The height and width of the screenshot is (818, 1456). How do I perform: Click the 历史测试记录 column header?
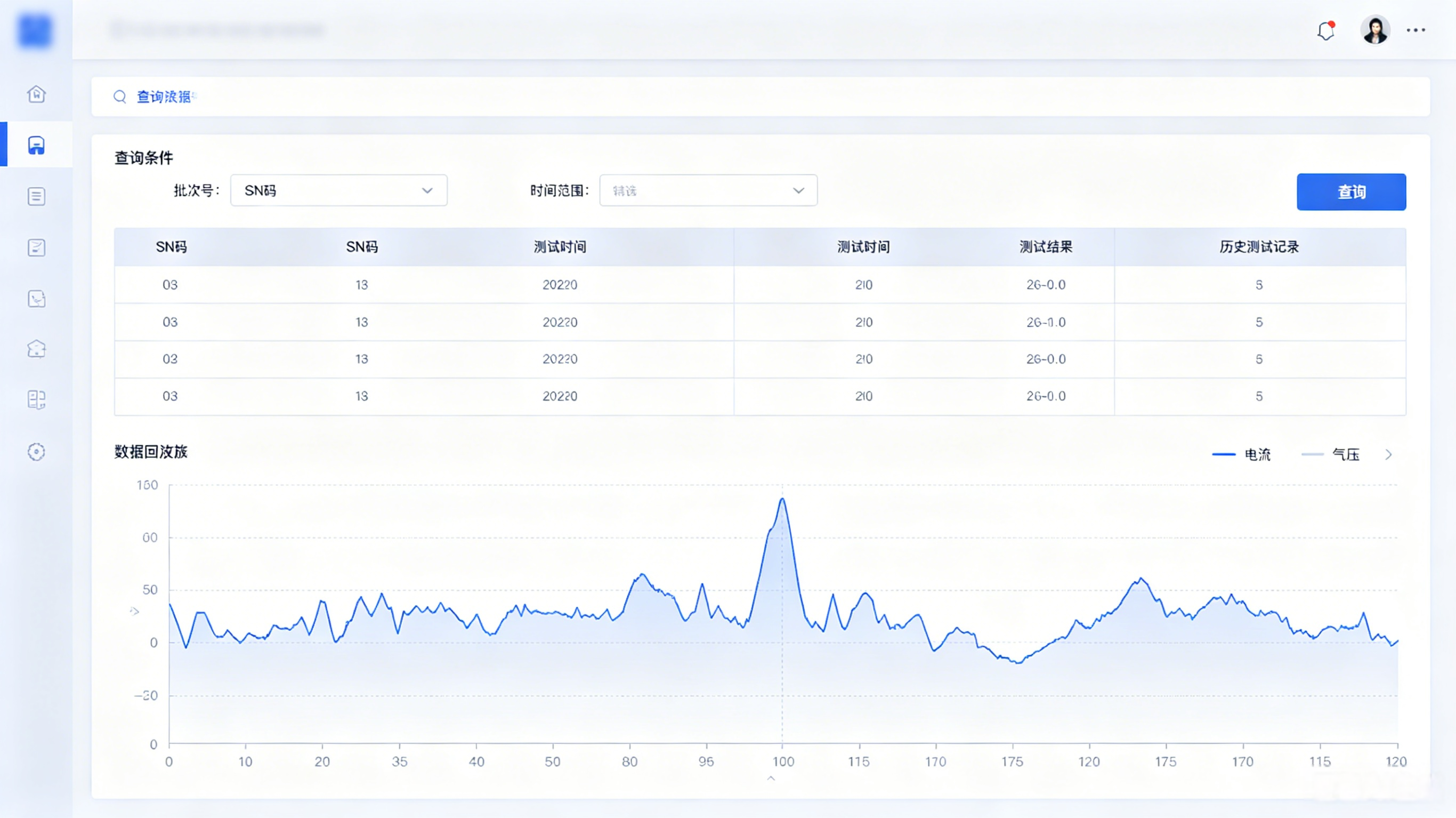[x=1259, y=247]
